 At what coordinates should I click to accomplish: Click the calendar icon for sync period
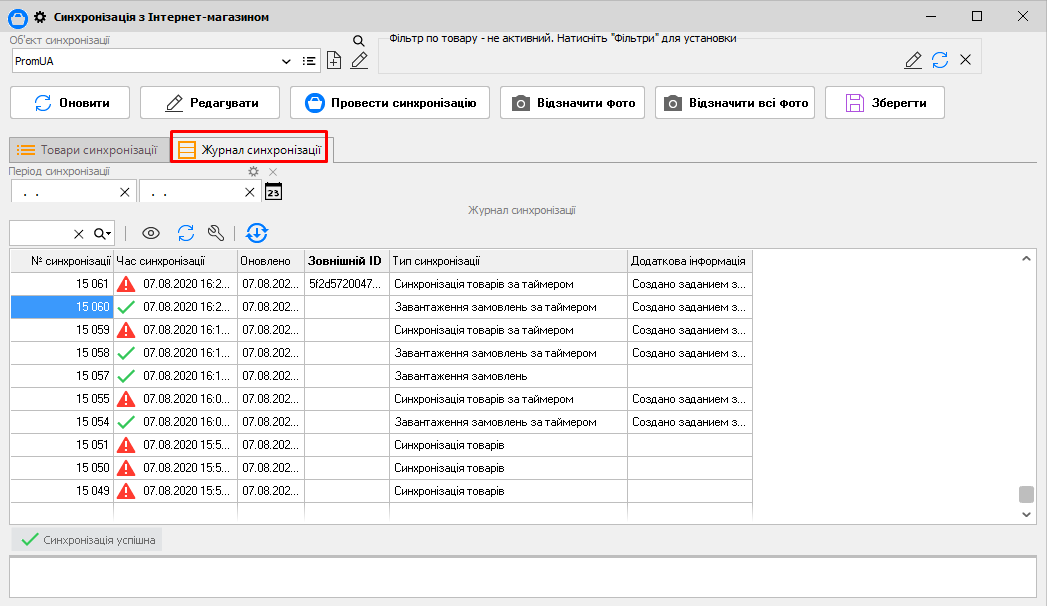[x=273, y=191]
